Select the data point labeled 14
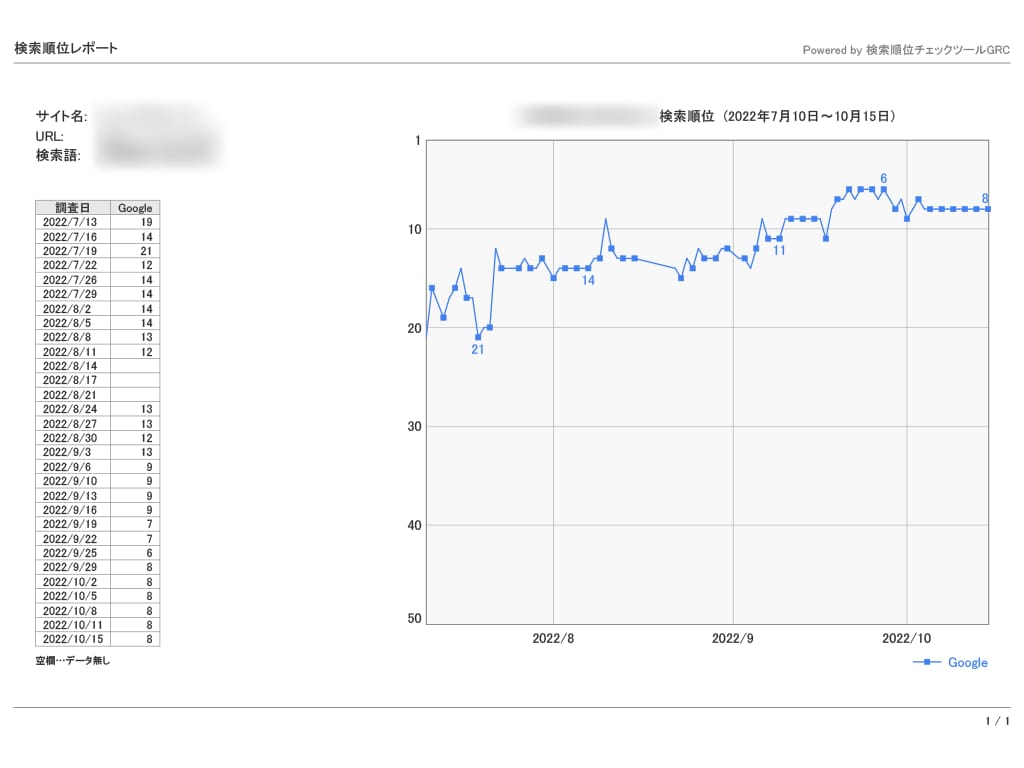Viewport: 1024px width, 768px height. (588, 268)
